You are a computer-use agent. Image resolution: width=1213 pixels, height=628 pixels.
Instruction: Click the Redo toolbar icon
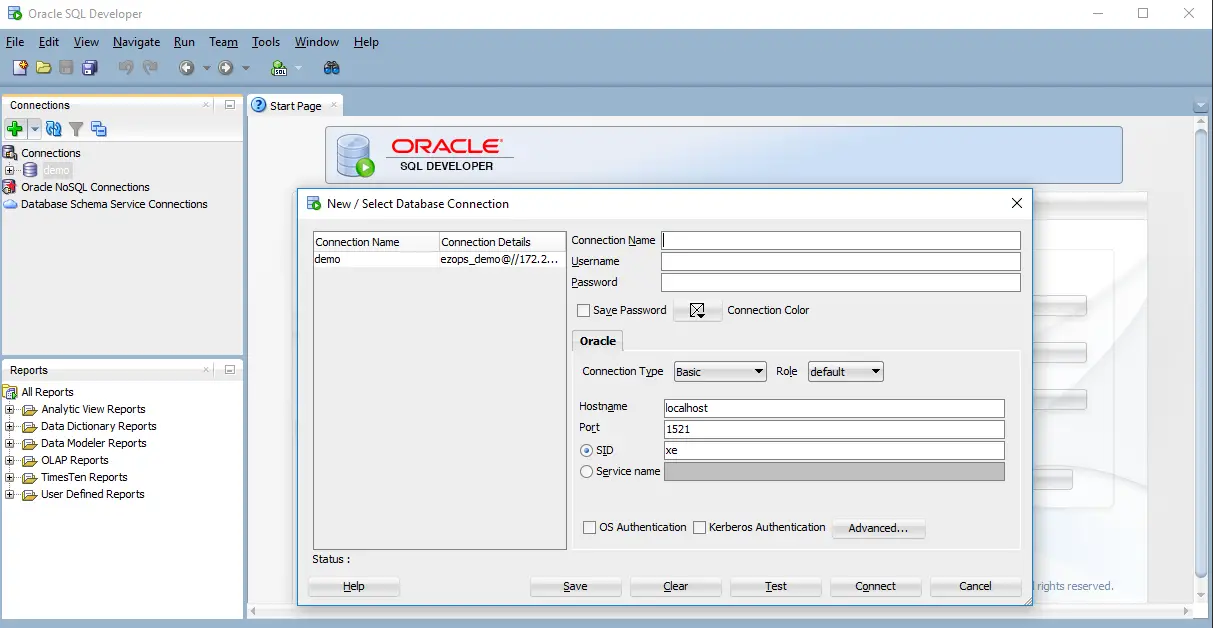pos(150,68)
